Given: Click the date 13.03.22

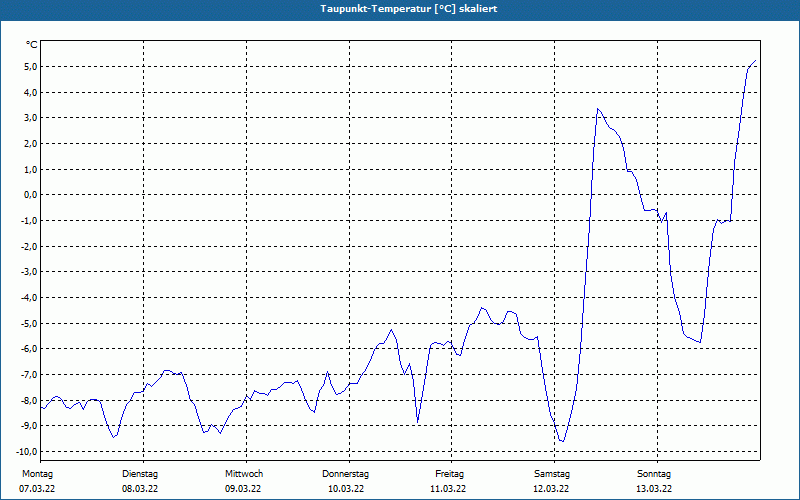Looking at the screenshot, I should pyautogui.click(x=654, y=489).
